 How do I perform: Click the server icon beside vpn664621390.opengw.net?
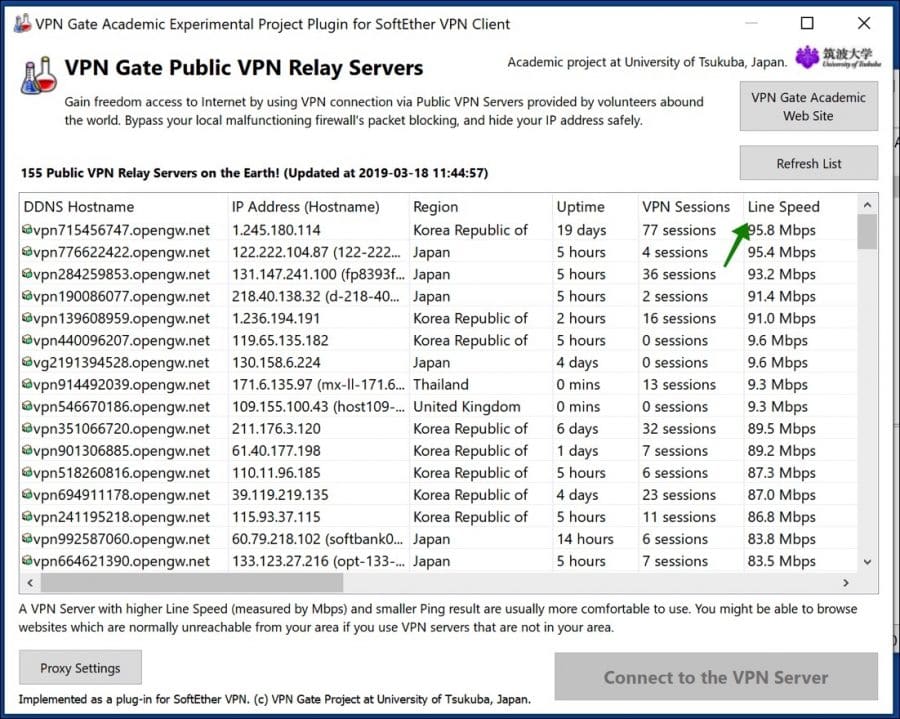click(27, 560)
